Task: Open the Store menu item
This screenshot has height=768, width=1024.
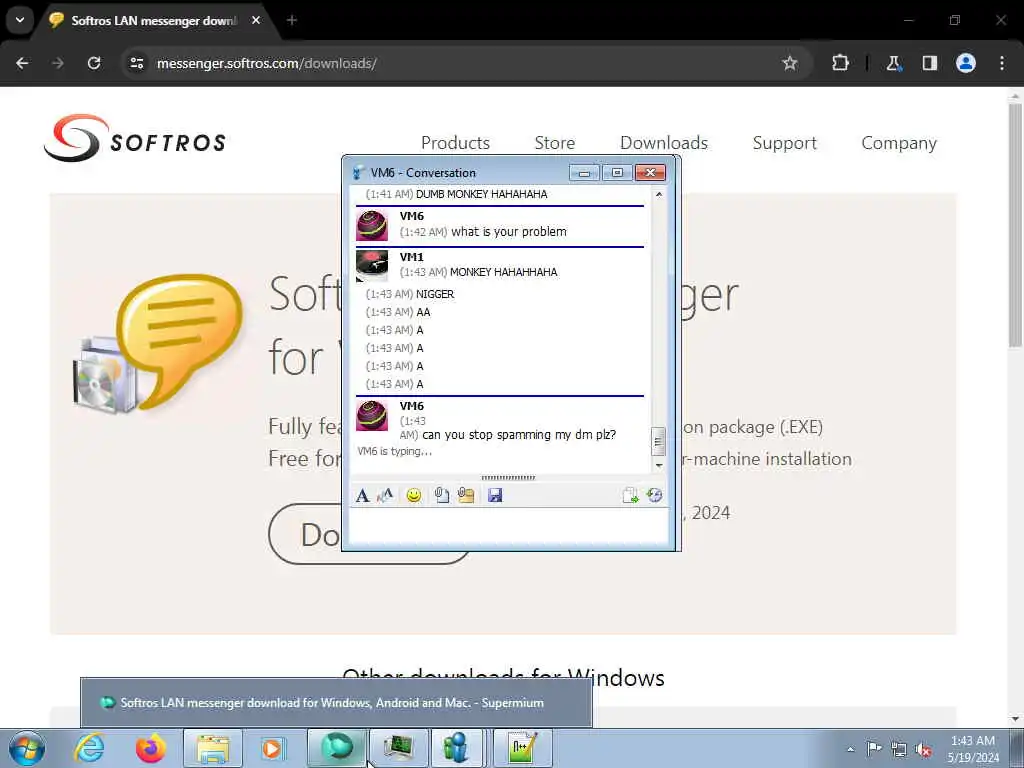Action: [554, 143]
